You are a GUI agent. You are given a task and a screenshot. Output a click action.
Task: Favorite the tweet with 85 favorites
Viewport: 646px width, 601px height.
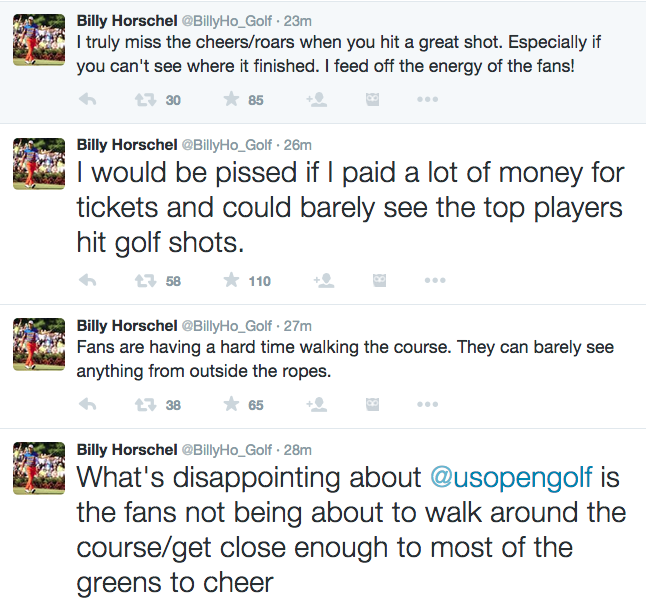(231, 100)
